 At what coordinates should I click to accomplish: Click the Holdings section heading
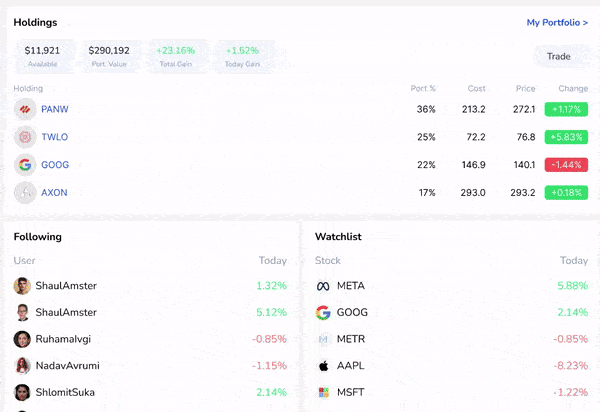pos(35,23)
